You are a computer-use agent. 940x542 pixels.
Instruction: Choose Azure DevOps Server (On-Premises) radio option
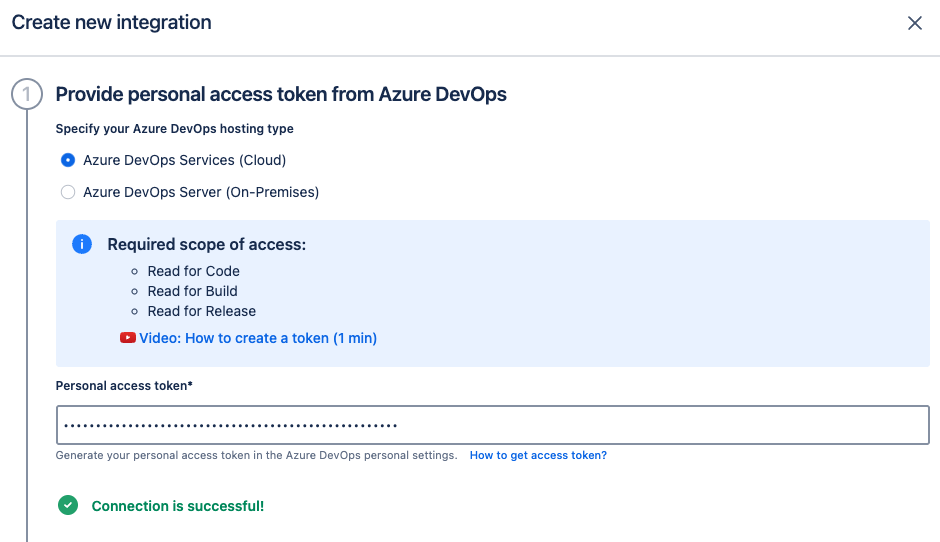click(68, 192)
